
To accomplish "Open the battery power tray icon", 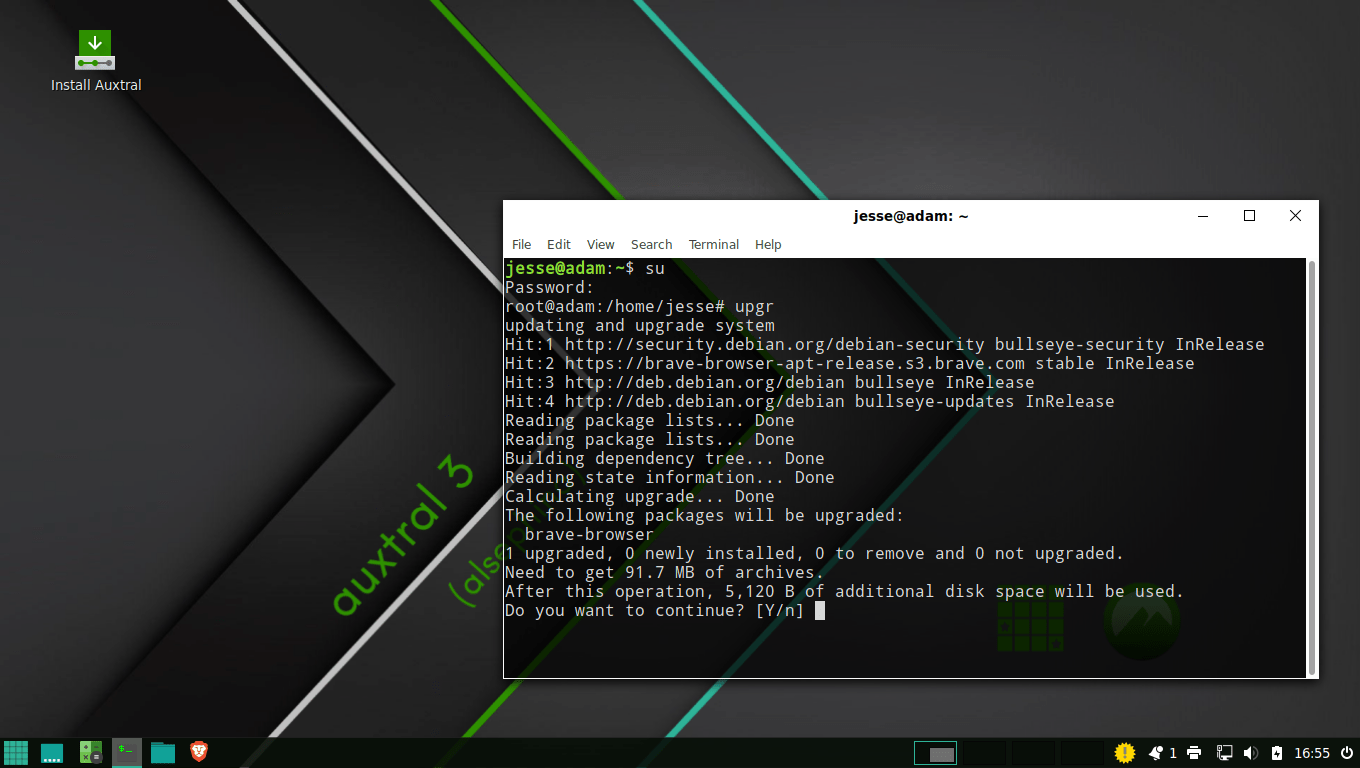I will (1277, 753).
